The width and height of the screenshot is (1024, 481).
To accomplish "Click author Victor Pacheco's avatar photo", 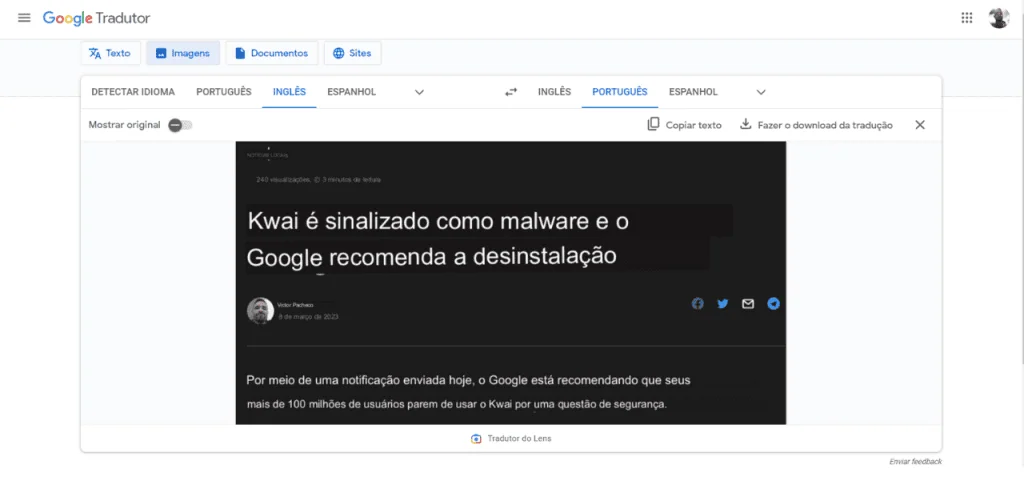I will click(260, 311).
